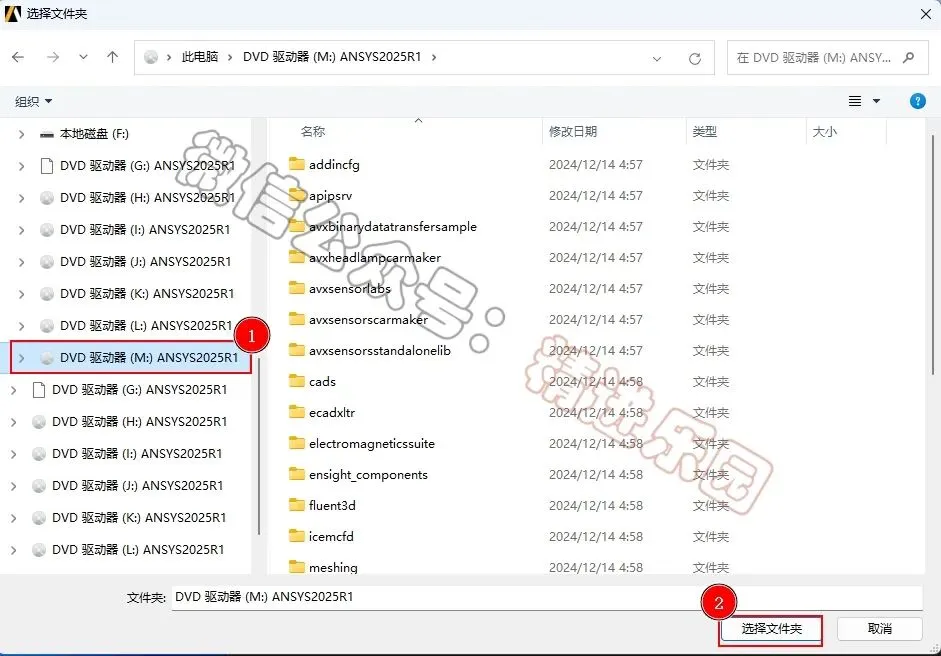
Task: Click the avxheadlampcarmaker folder icon
Action: (x=296, y=257)
